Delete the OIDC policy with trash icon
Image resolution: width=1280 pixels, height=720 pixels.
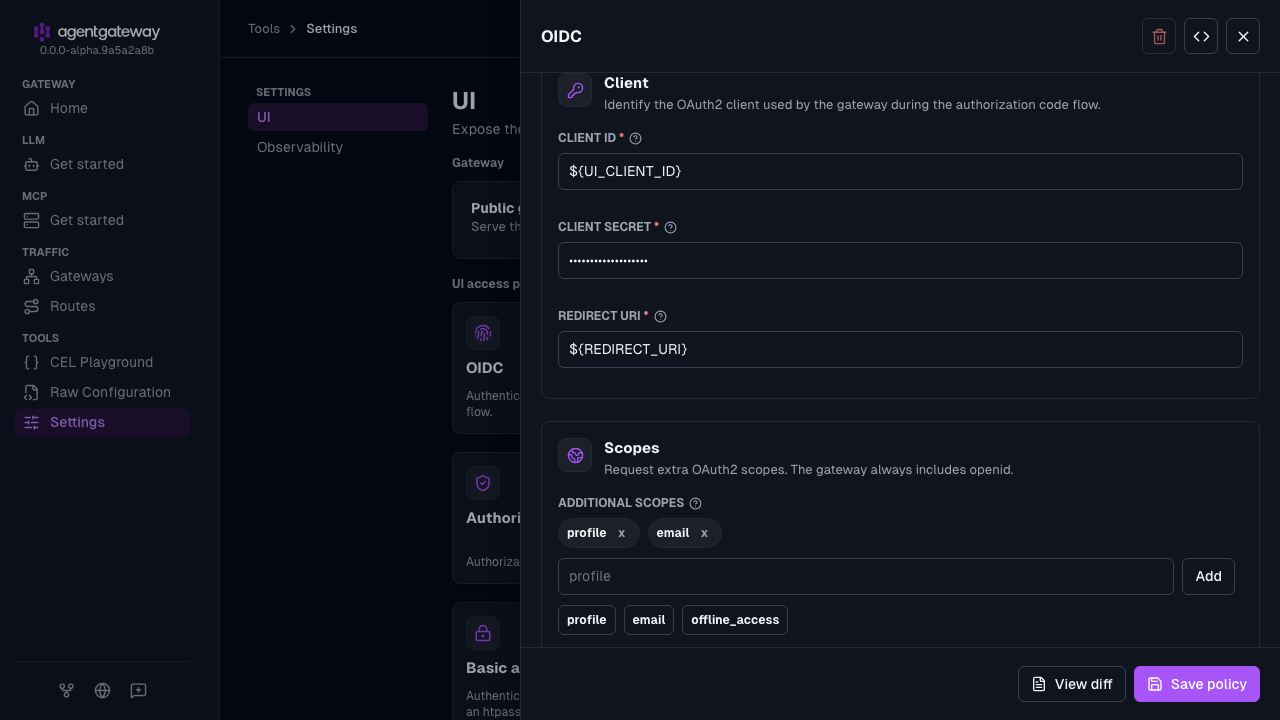(1159, 36)
